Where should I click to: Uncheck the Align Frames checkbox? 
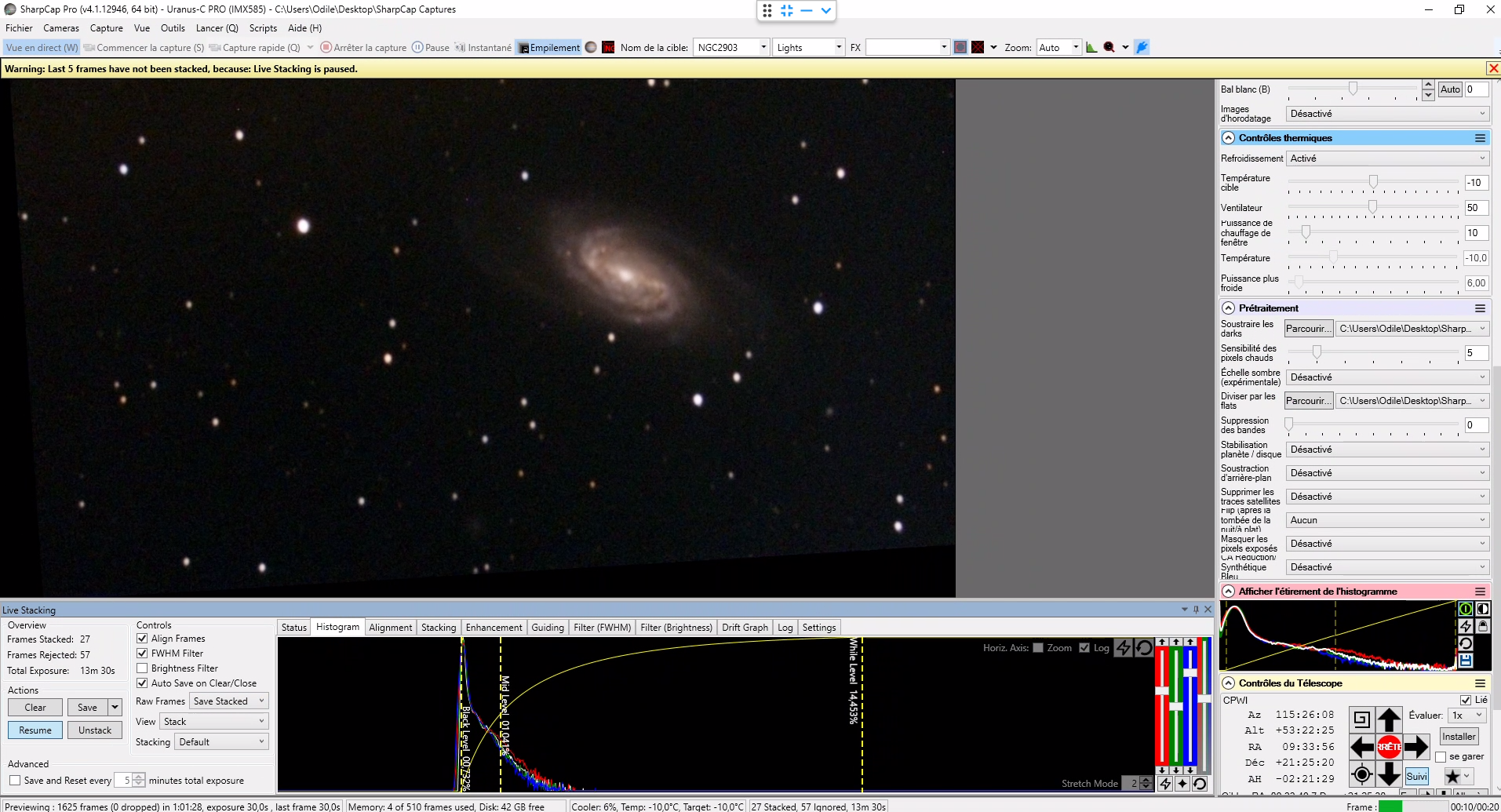(142, 639)
